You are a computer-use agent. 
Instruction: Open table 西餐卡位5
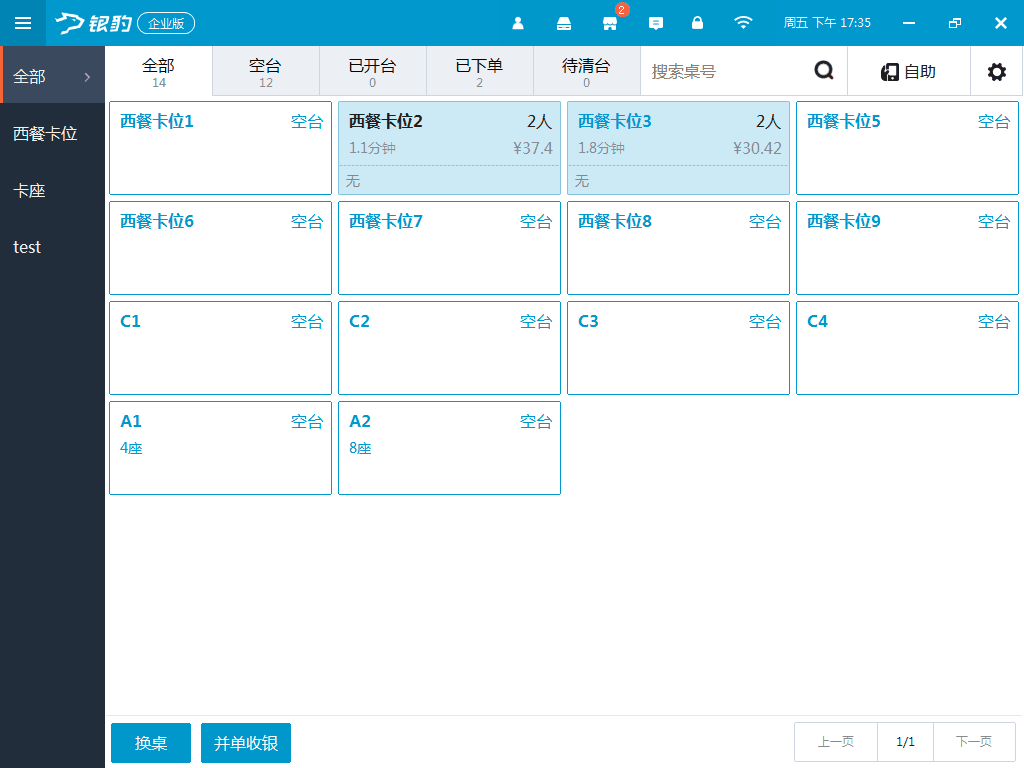pyautogui.click(x=907, y=148)
